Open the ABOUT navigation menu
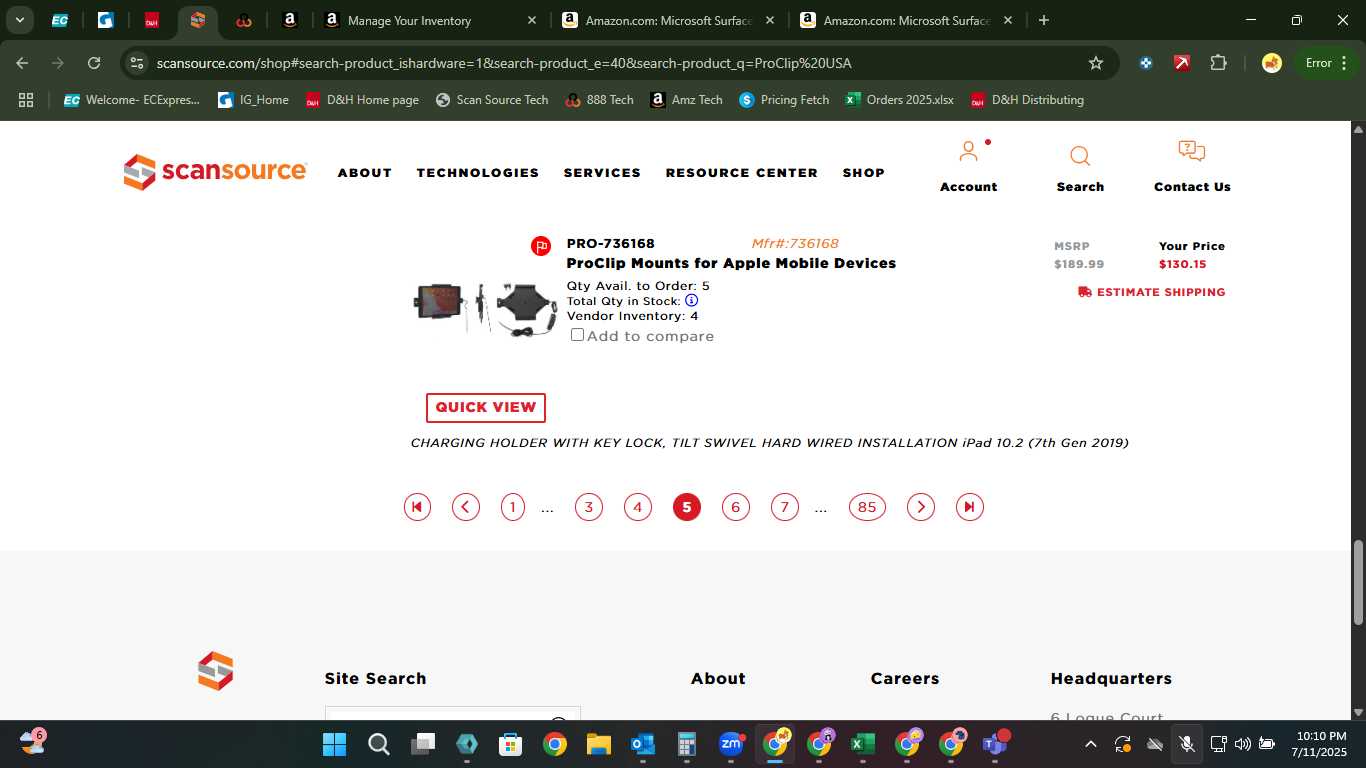Image resolution: width=1366 pixels, height=768 pixels. click(x=365, y=173)
